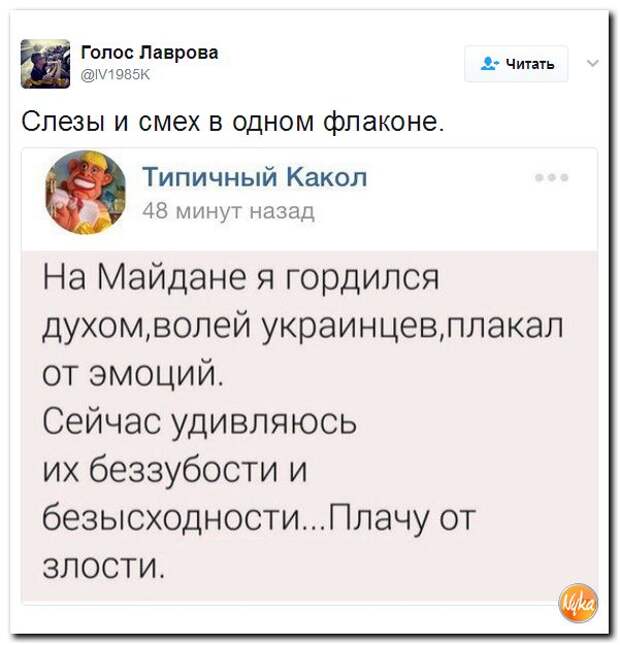Expand the tweet options chevron
This screenshot has height=645, width=620.
pyautogui.click(x=593, y=63)
